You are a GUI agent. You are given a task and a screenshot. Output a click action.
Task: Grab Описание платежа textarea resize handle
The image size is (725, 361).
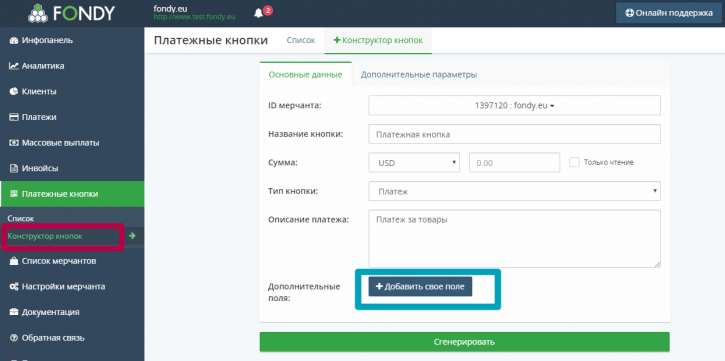click(x=657, y=264)
